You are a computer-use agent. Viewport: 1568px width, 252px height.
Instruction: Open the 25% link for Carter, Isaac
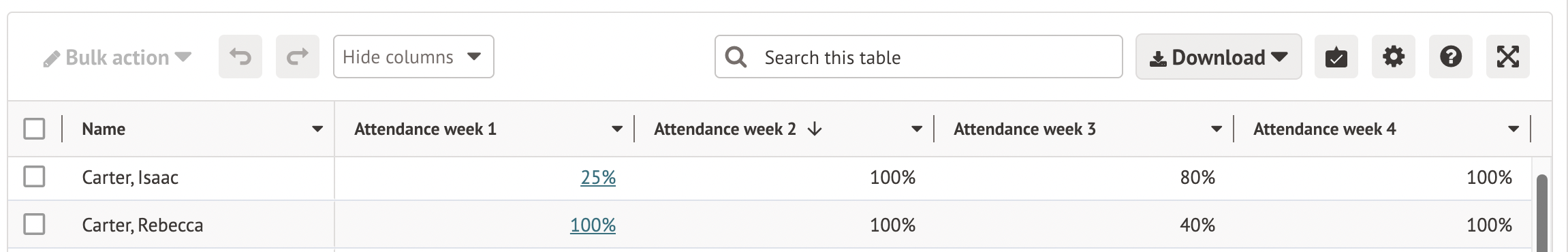pos(598,178)
